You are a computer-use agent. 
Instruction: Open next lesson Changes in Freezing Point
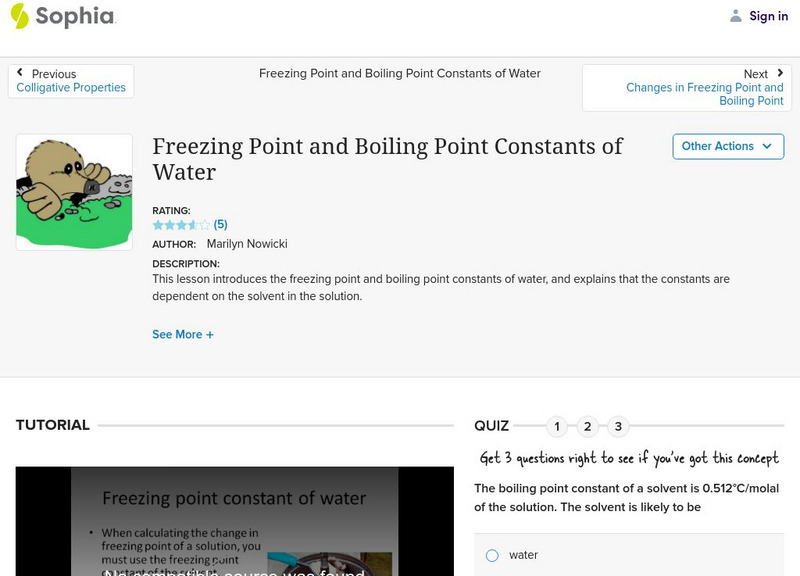coord(704,94)
